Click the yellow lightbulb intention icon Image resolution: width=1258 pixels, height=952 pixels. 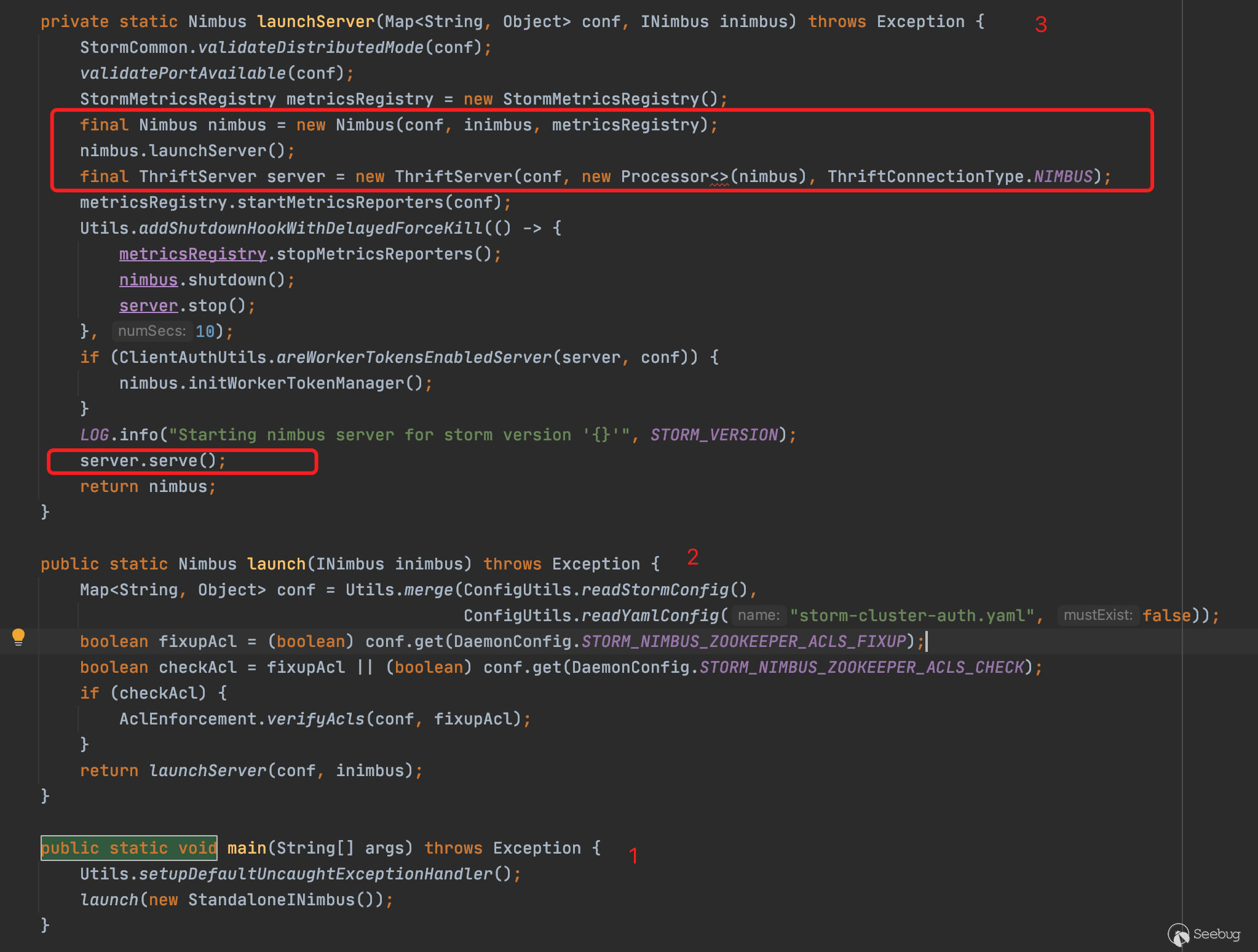[18, 637]
